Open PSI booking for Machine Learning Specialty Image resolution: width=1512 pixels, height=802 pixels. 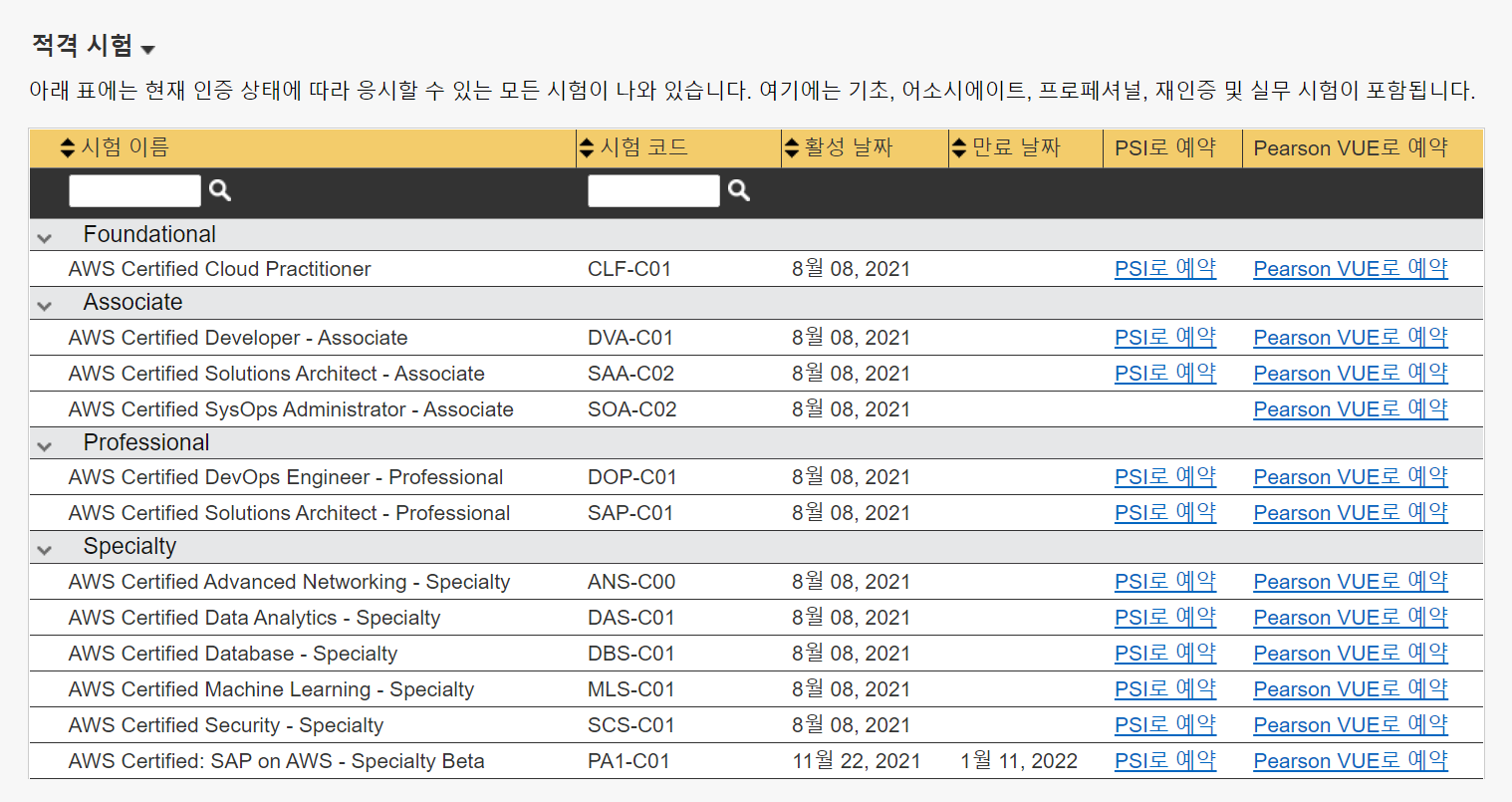point(1165,689)
